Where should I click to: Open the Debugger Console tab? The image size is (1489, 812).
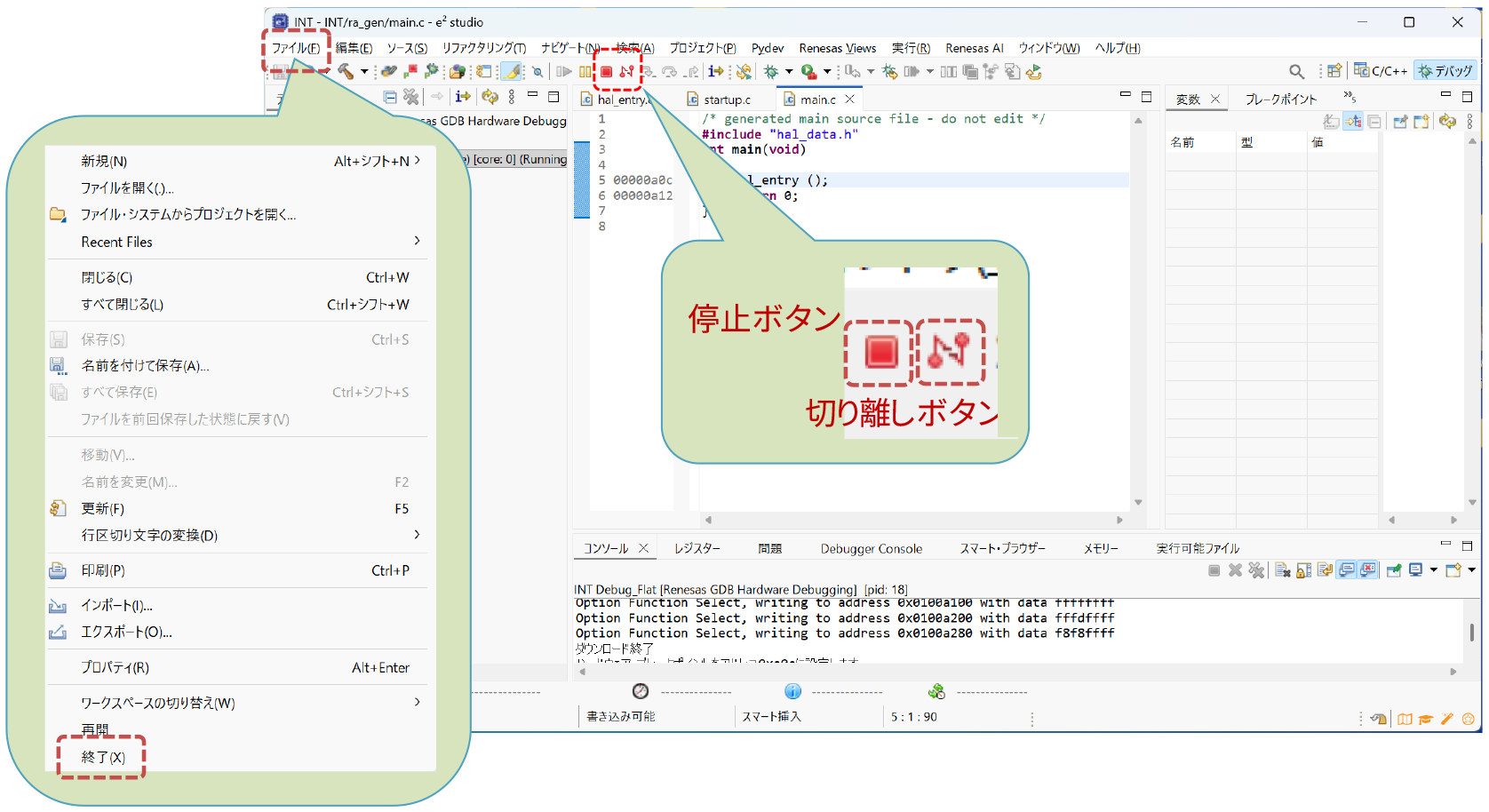(871, 549)
